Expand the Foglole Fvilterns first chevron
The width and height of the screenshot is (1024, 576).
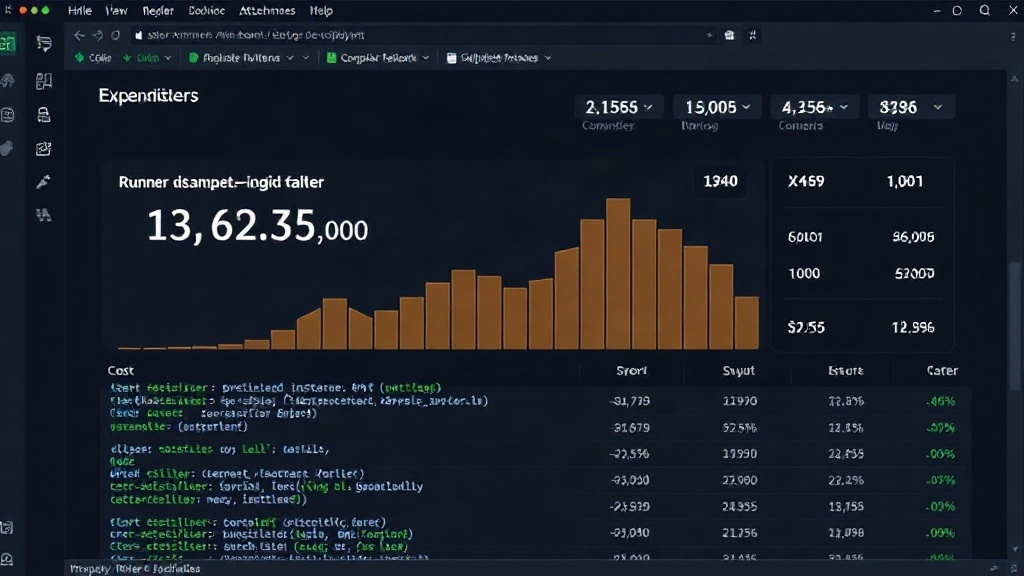pyautogui.click(x=289, y=58)
